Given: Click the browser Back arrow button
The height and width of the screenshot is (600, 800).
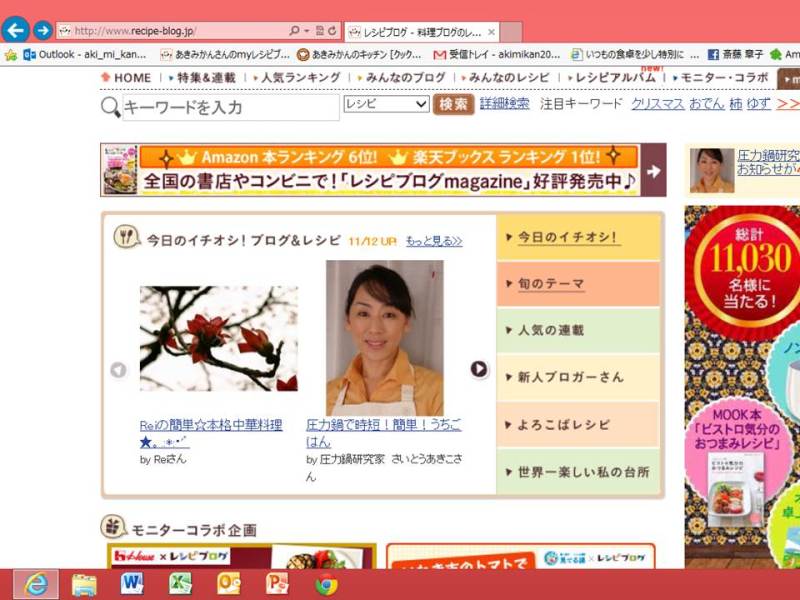Looking at the screenshot, I should (15, 30).
